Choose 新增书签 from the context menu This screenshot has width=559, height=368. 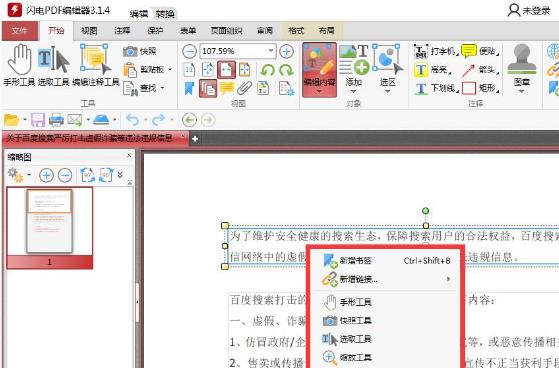tap(386, 261)
